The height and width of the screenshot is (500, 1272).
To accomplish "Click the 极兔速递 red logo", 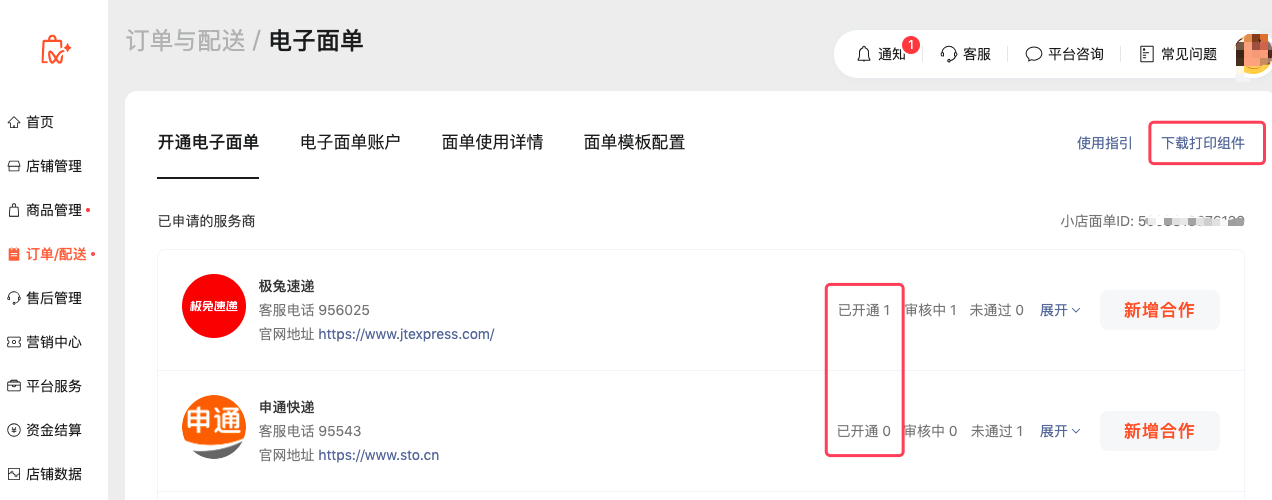I will (x=214, y=305).
